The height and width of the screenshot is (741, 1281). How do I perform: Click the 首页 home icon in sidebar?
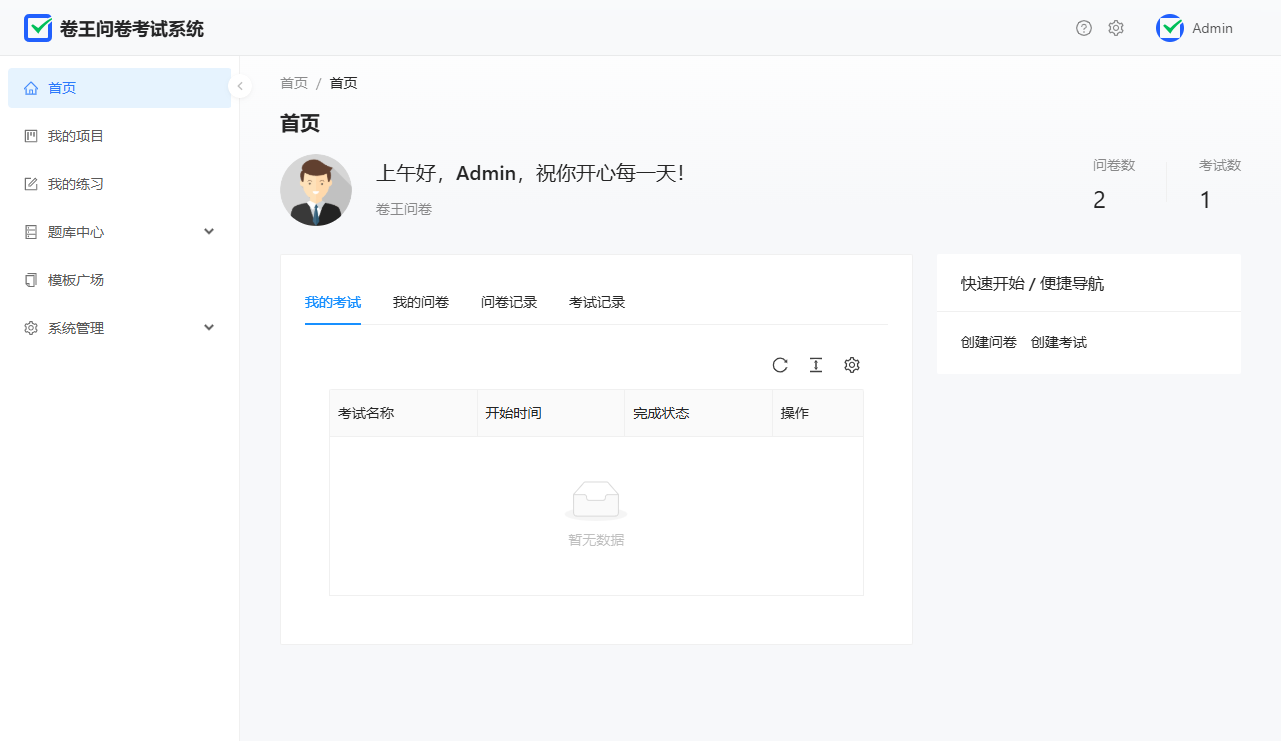click(x=31, y=88)
